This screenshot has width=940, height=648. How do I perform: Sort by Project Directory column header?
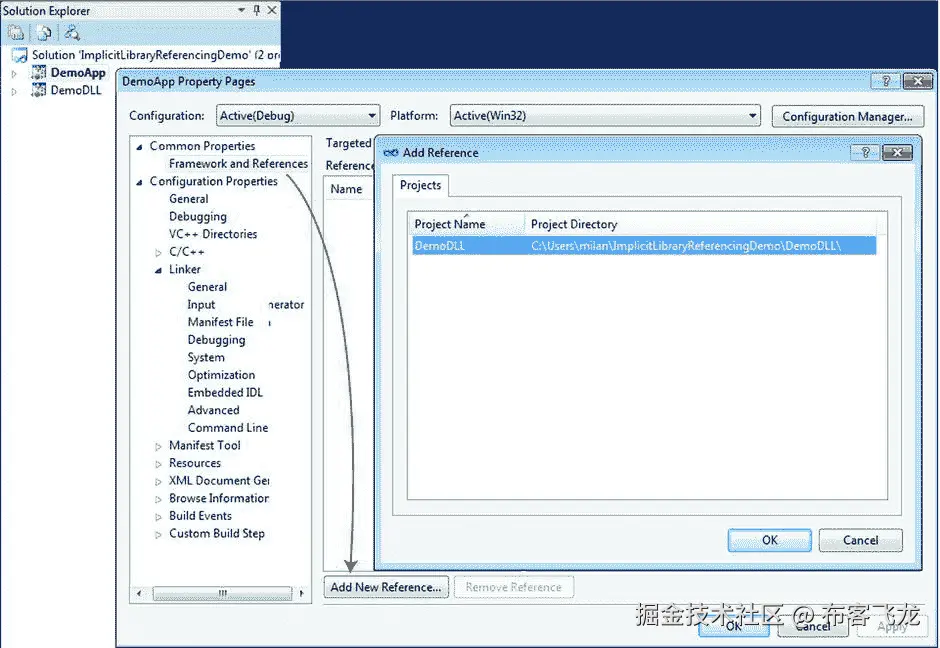700,224
